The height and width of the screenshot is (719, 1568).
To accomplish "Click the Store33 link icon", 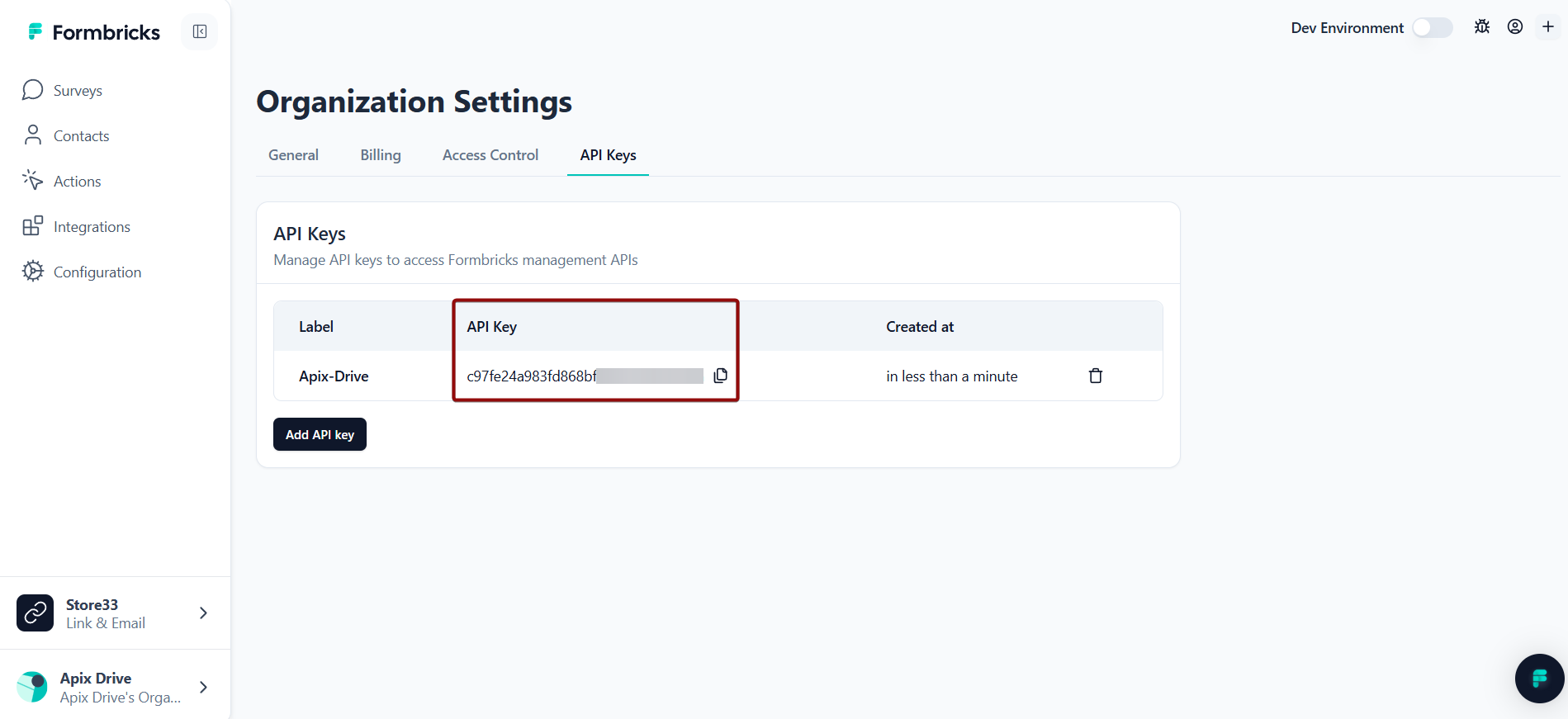I will pyautogui.click(x=35, y=613).
